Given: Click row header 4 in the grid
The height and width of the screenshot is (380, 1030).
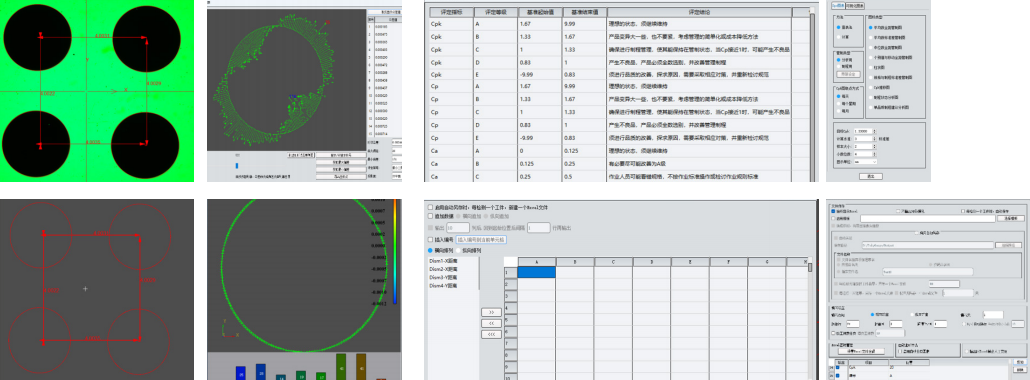Looking at the screenshot, I should [510, 307].
